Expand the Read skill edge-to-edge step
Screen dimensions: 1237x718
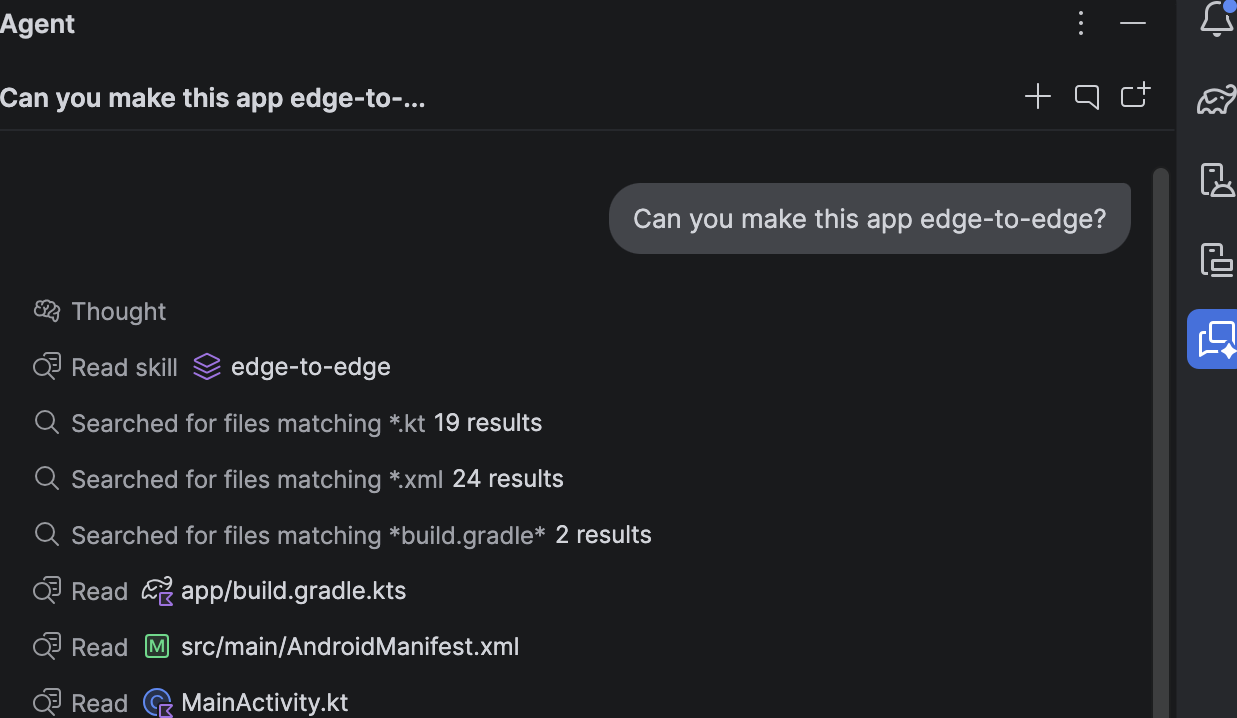[212, 367]
